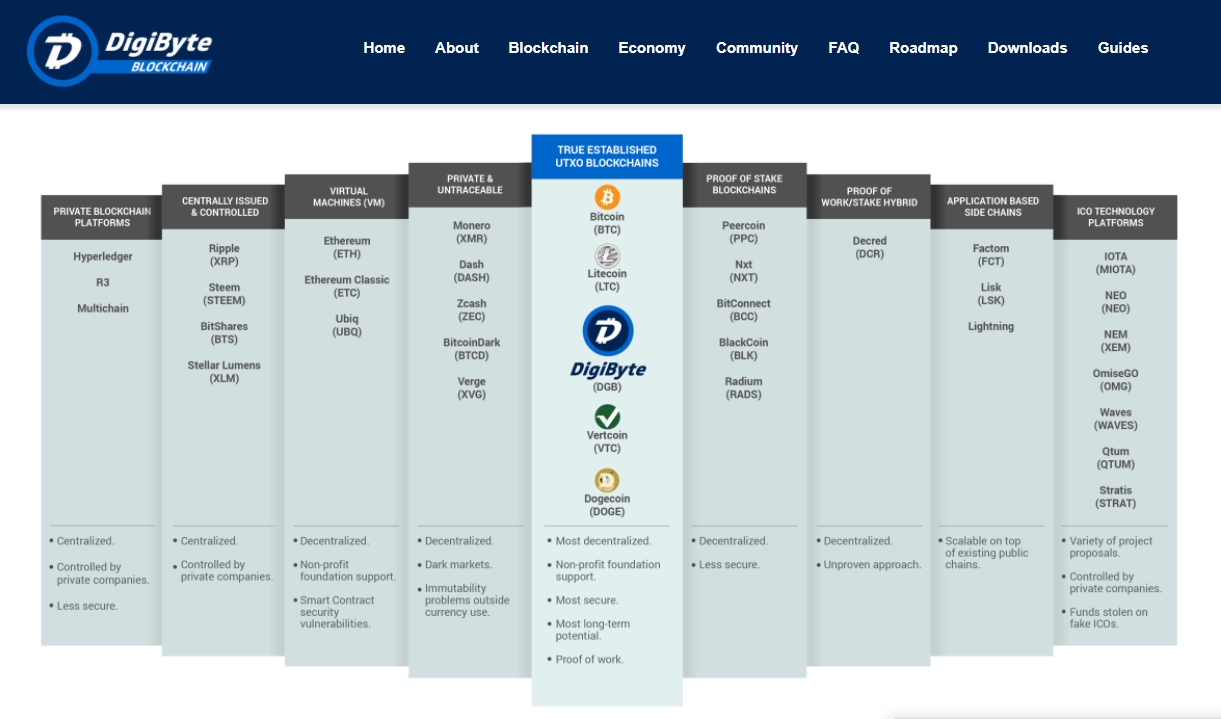This screenshot has height=719, width=1221.
Task: Click the 'Unproven approach.' bullet
Action: pos(869,565)
